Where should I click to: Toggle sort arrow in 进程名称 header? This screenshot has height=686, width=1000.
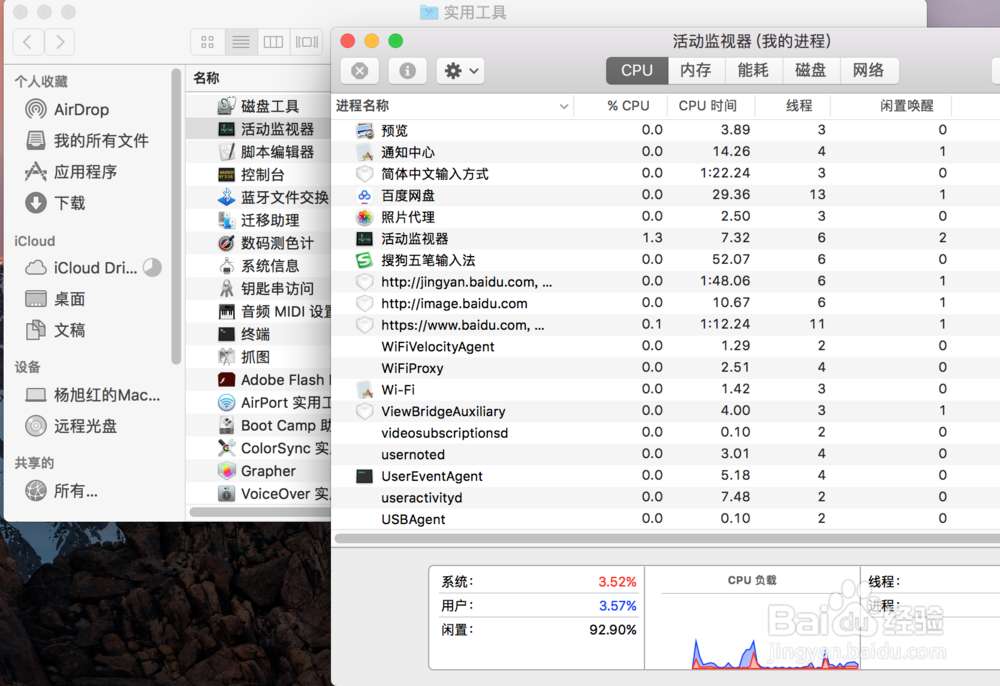click(564, 106)
